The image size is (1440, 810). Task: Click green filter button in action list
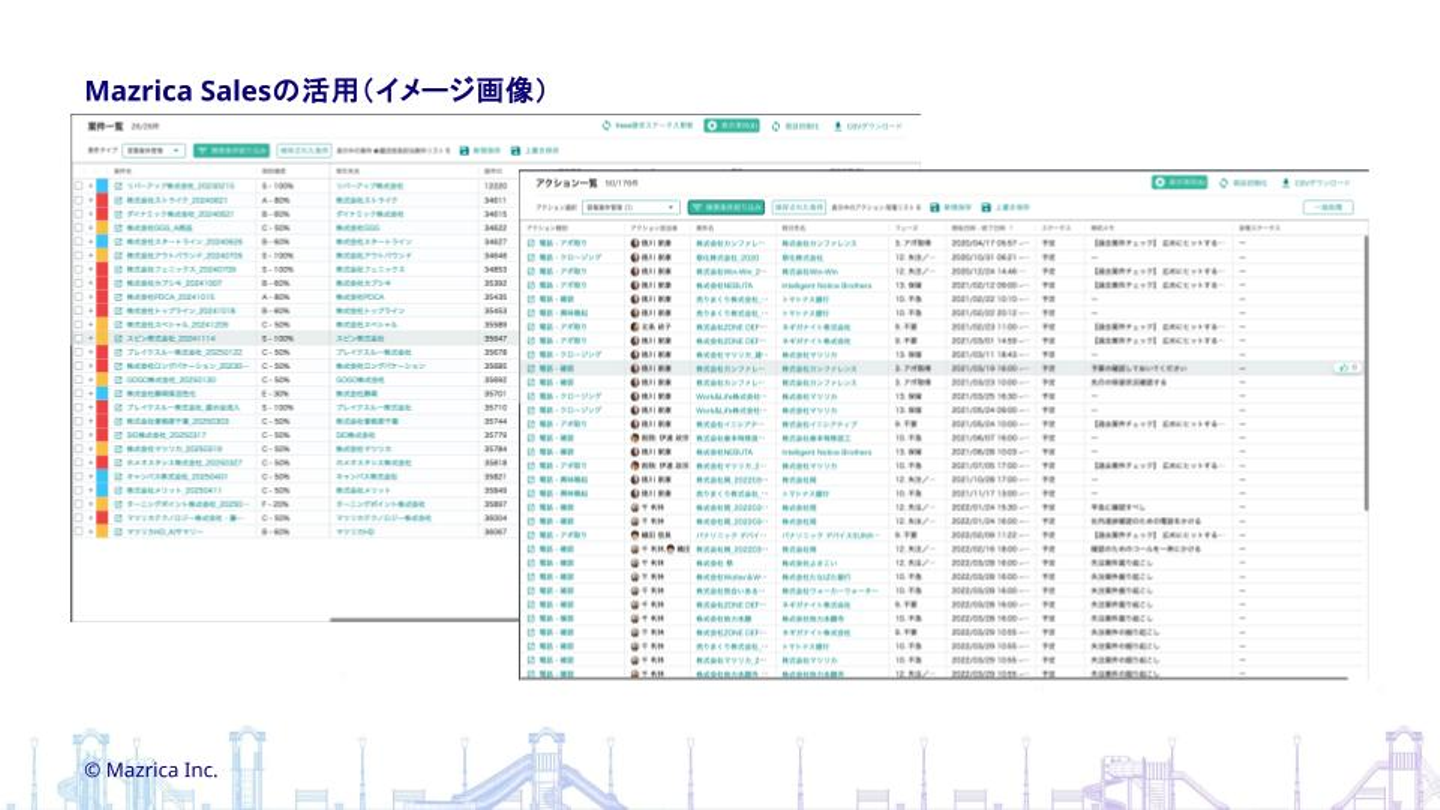(x=726, y=207)
